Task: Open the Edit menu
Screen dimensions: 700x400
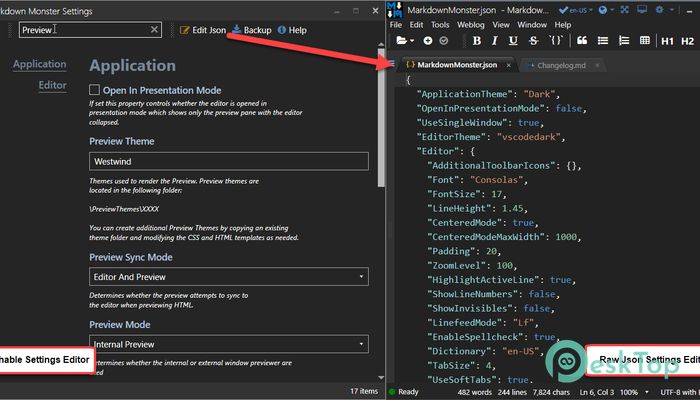Action: click(x=417, y=25)
